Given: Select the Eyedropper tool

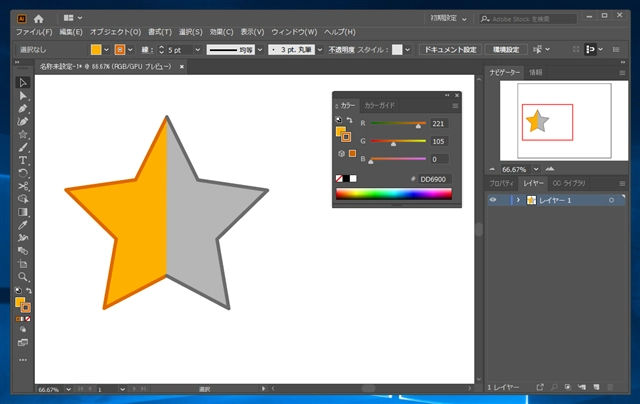Looking at the screenshot, I should (23, 225).
